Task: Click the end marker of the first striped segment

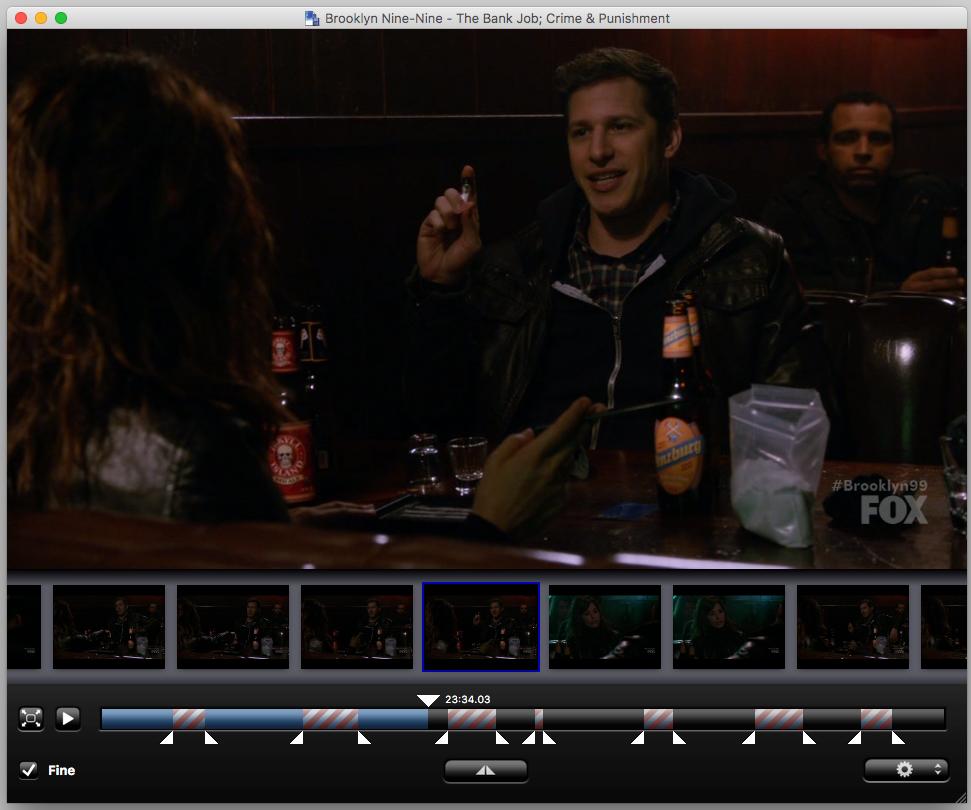Action: [211, 738]
